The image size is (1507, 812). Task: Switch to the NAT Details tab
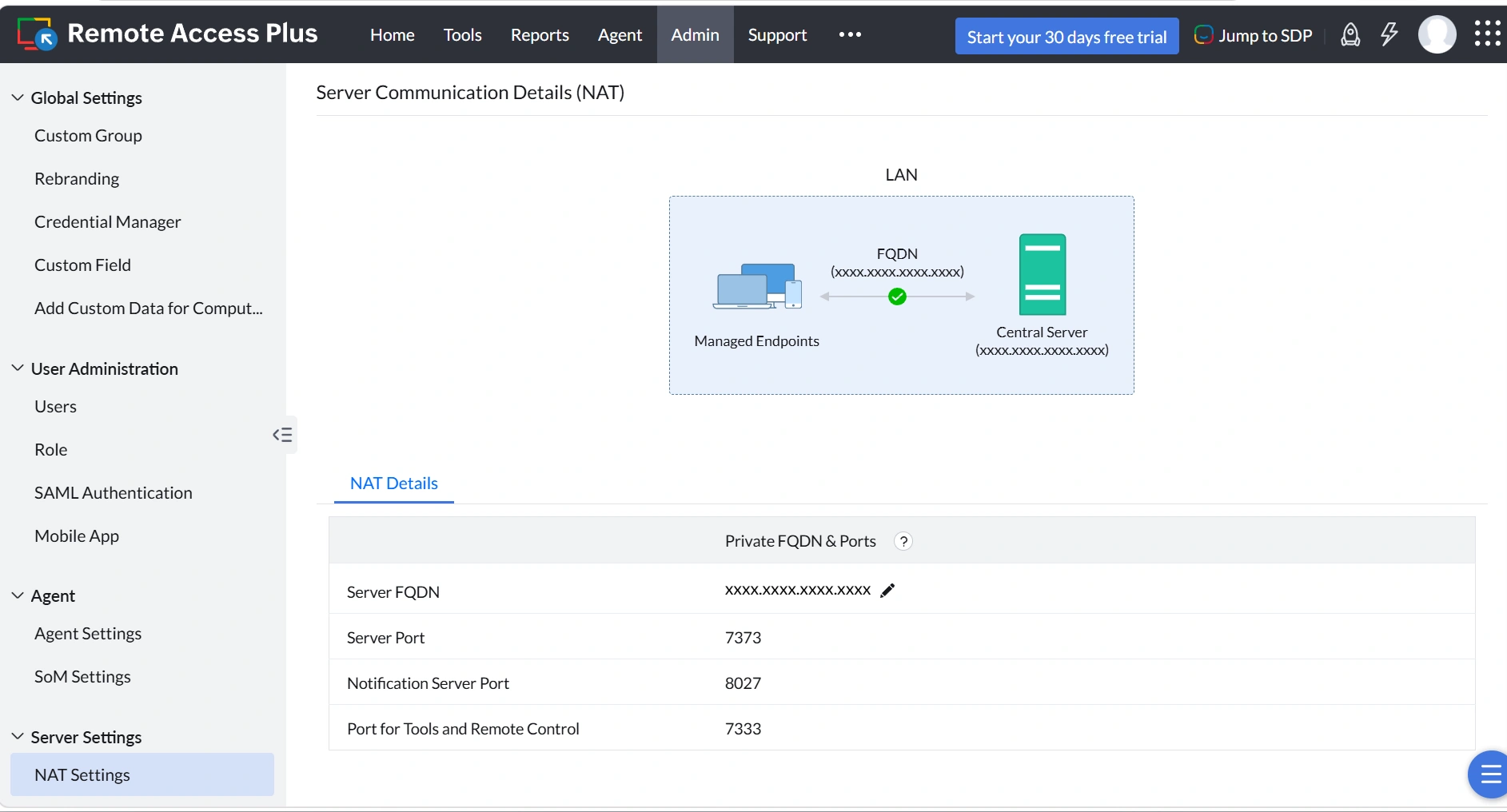pyautogui.click(x=394, y=484)
